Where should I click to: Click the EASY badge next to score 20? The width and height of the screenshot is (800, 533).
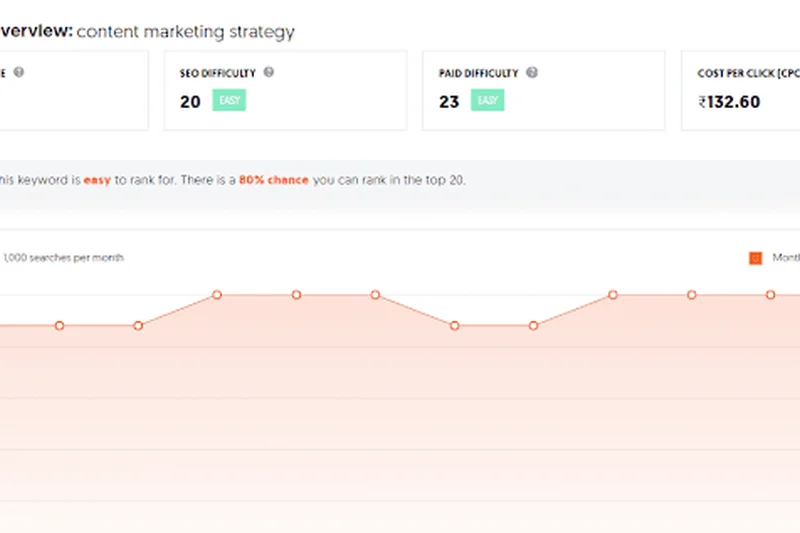[229, 101]
